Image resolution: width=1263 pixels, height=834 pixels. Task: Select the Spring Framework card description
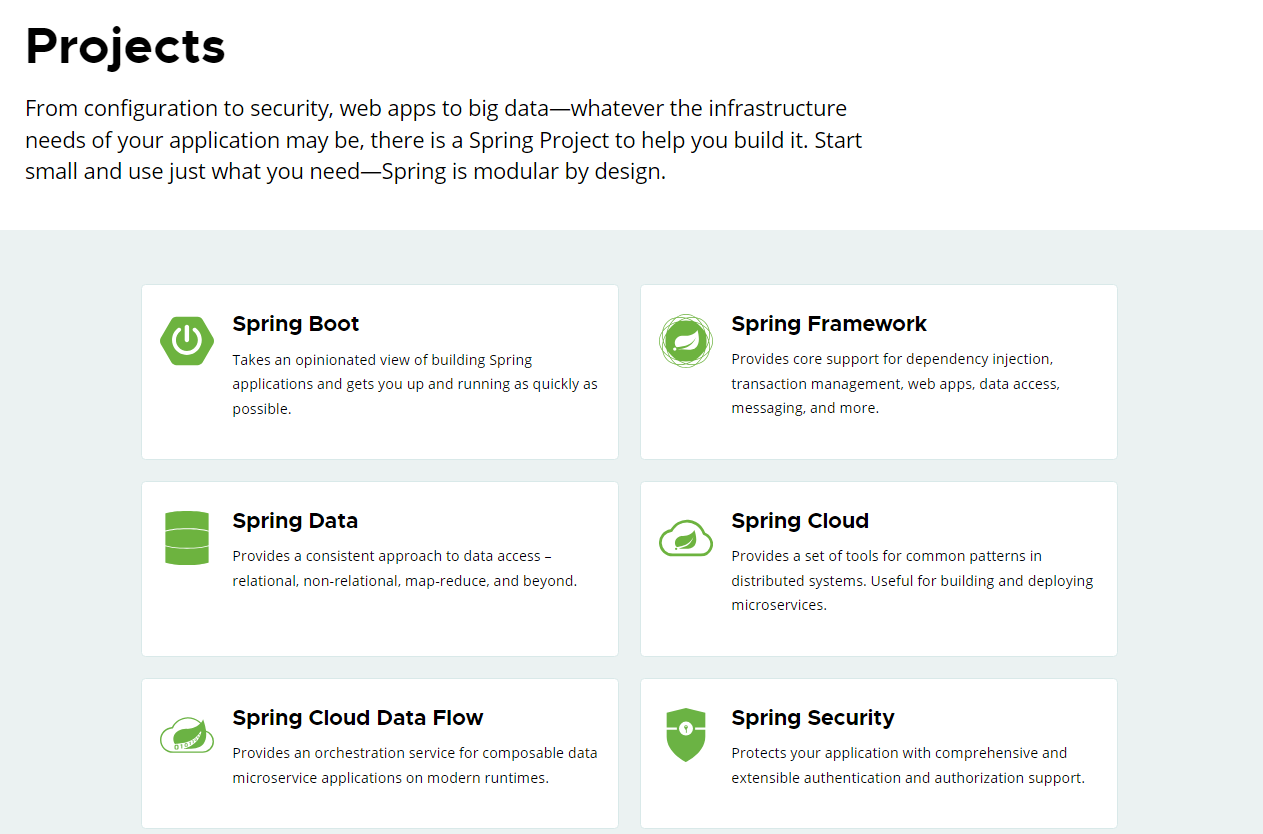pos(896,384)
